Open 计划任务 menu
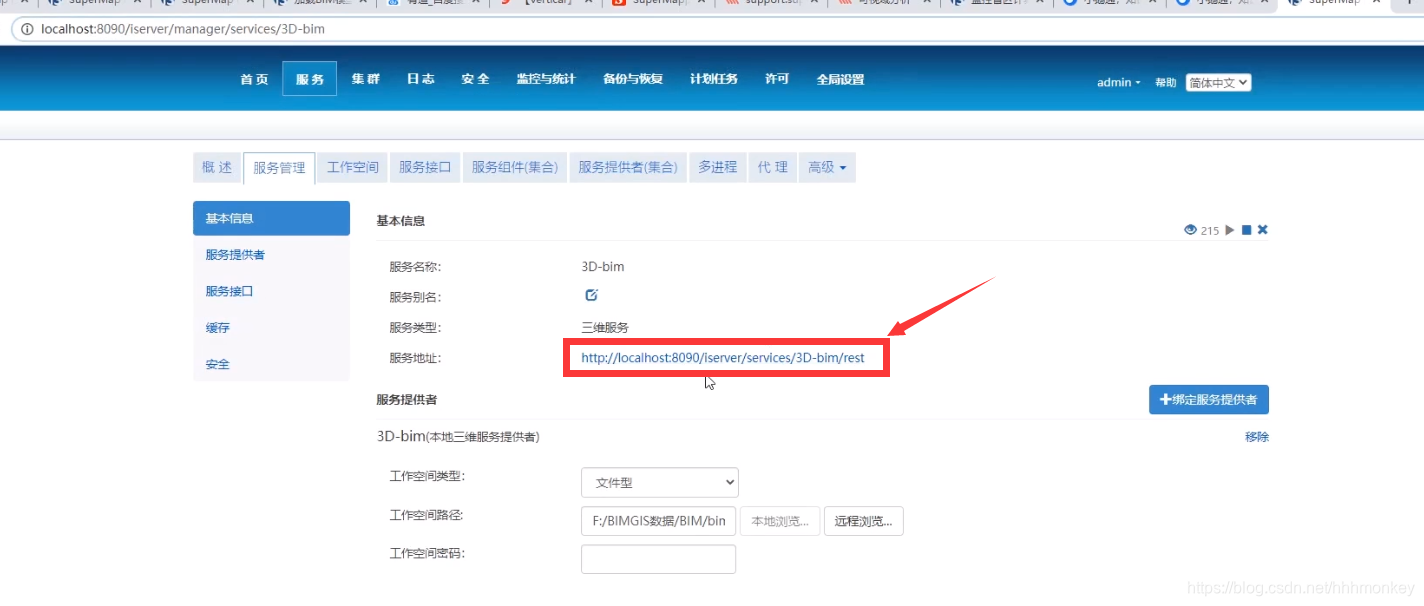Image resolution: width=1424 pixels, height=606 pixels. (714, 79)
